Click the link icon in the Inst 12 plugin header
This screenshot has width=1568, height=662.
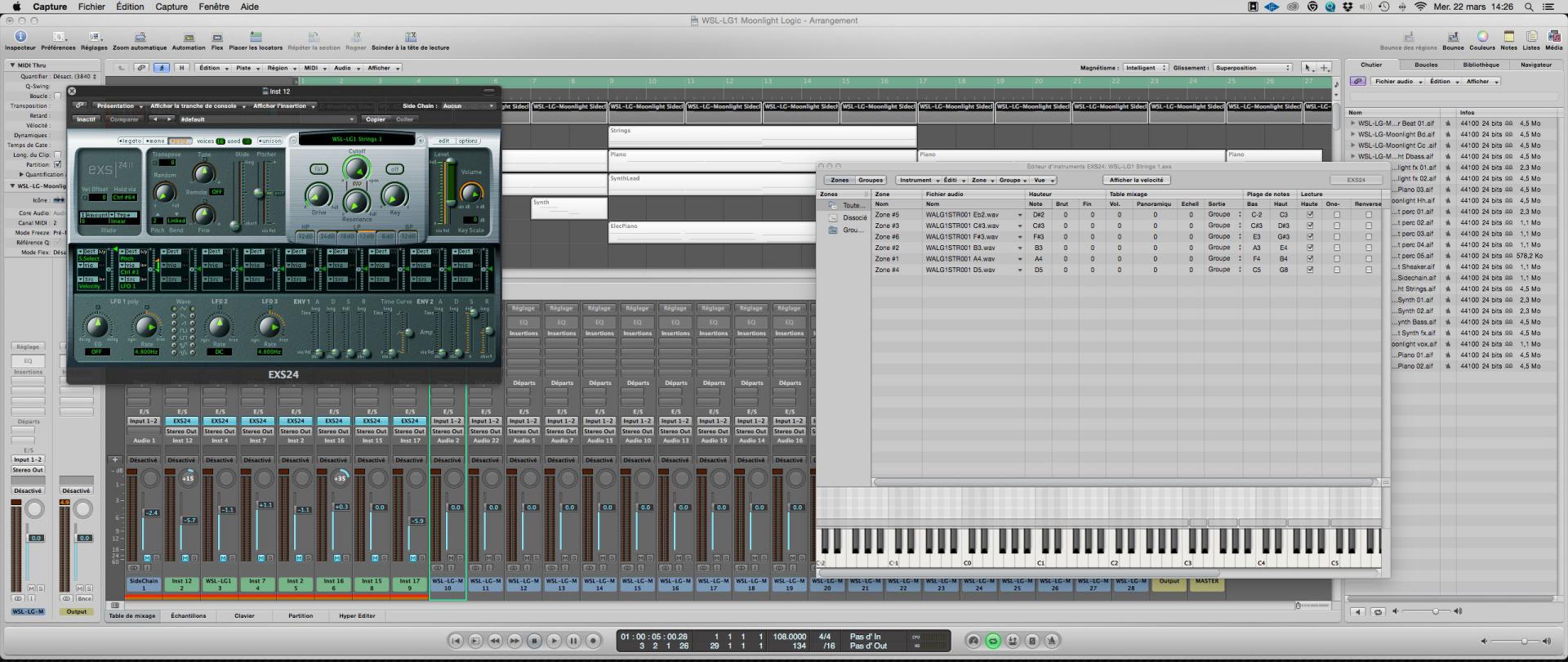(79, 105)
